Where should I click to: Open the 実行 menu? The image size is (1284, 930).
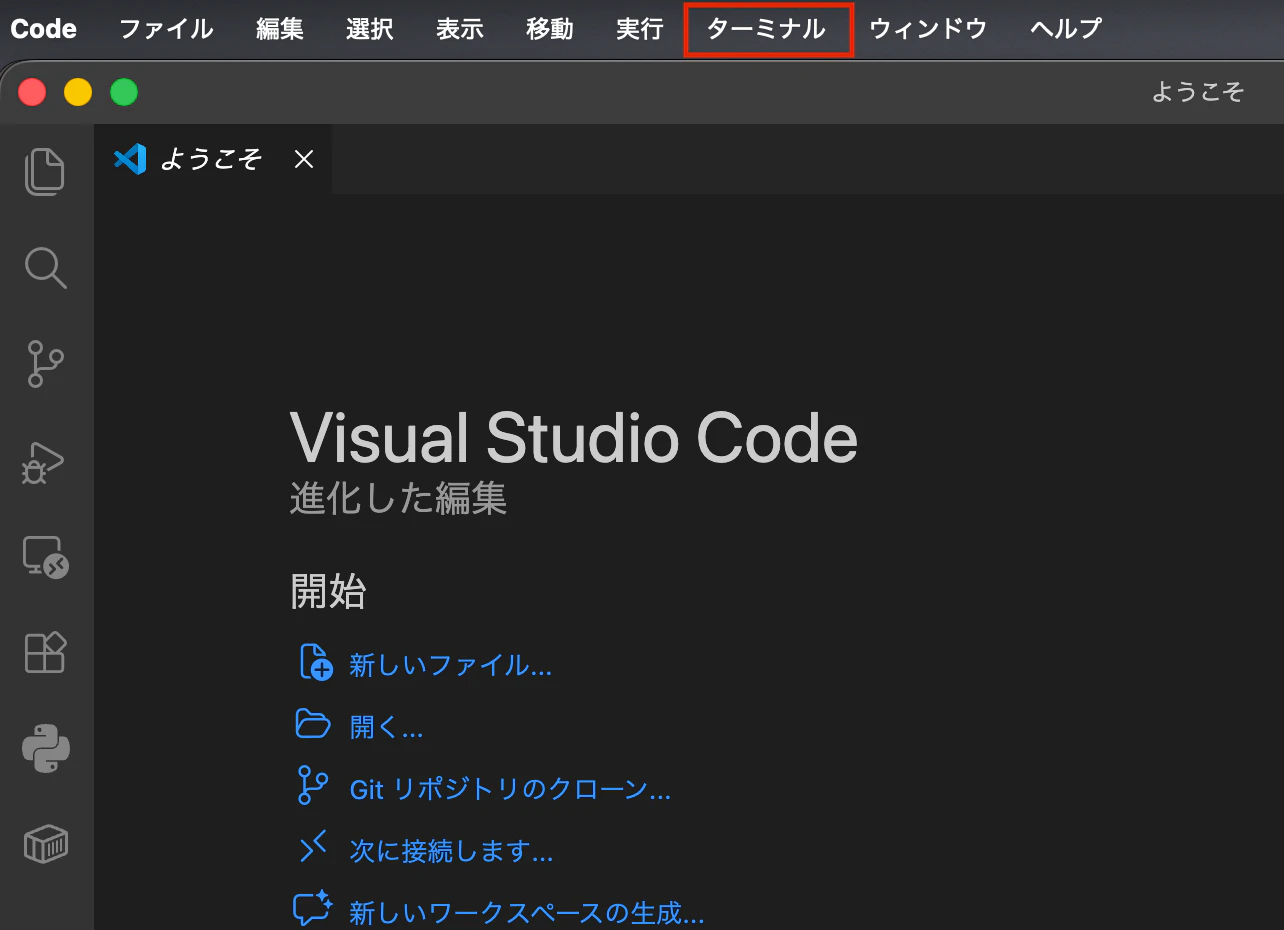(640, 29)
